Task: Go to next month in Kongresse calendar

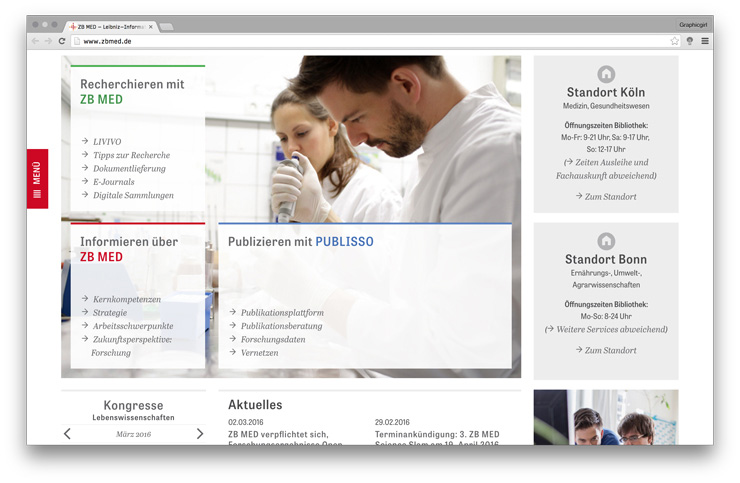Action: coord(199,434)
